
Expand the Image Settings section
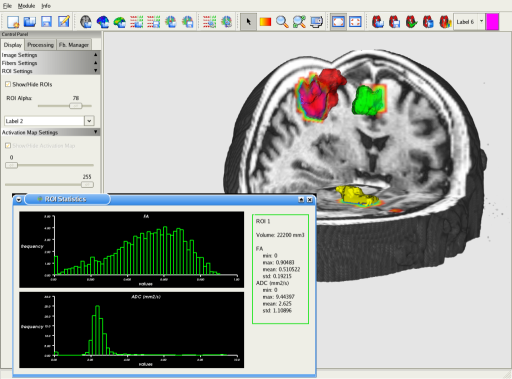(x=50, y=55)
